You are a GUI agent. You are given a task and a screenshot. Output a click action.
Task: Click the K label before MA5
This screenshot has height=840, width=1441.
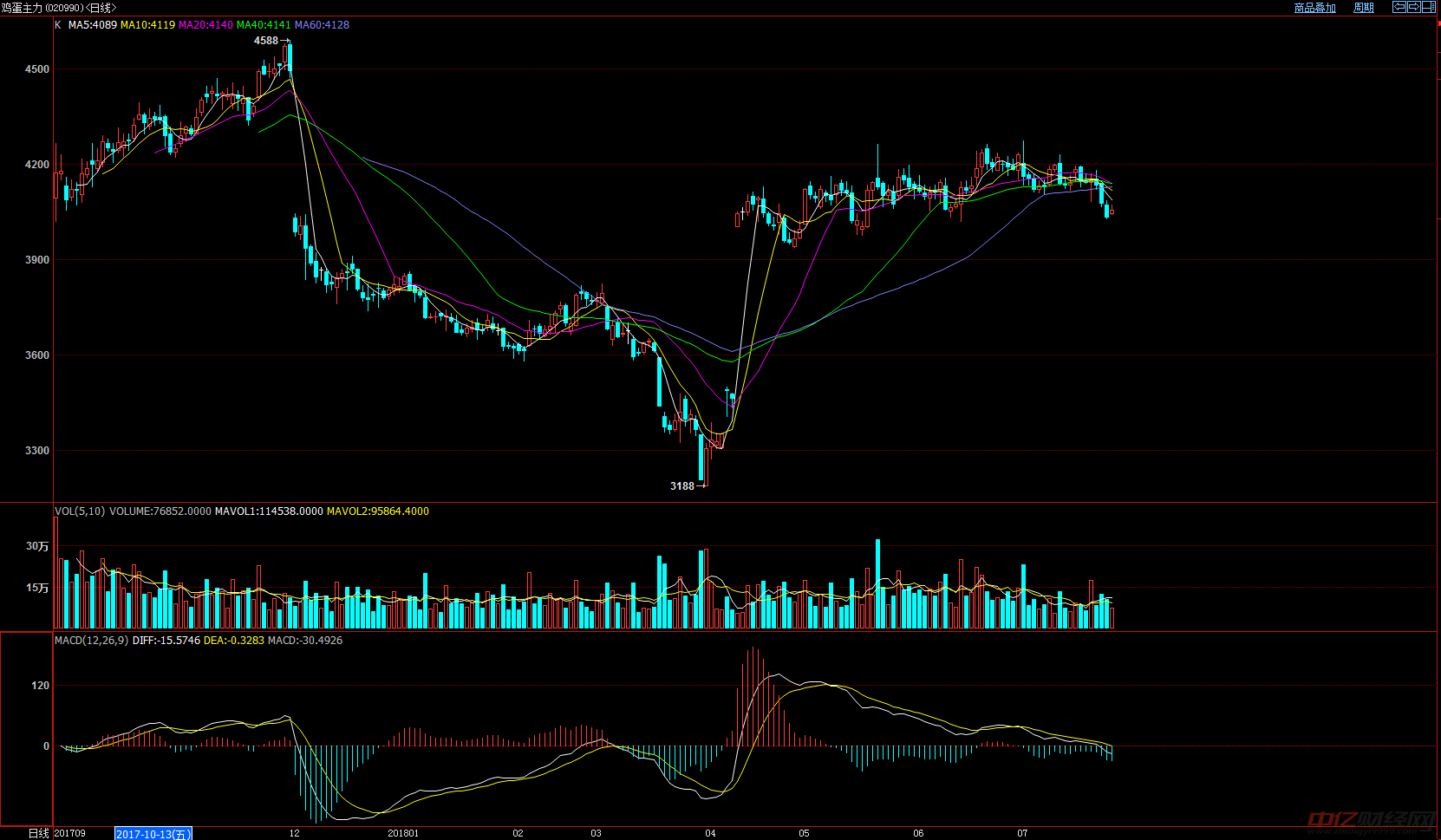click(58, 25)
